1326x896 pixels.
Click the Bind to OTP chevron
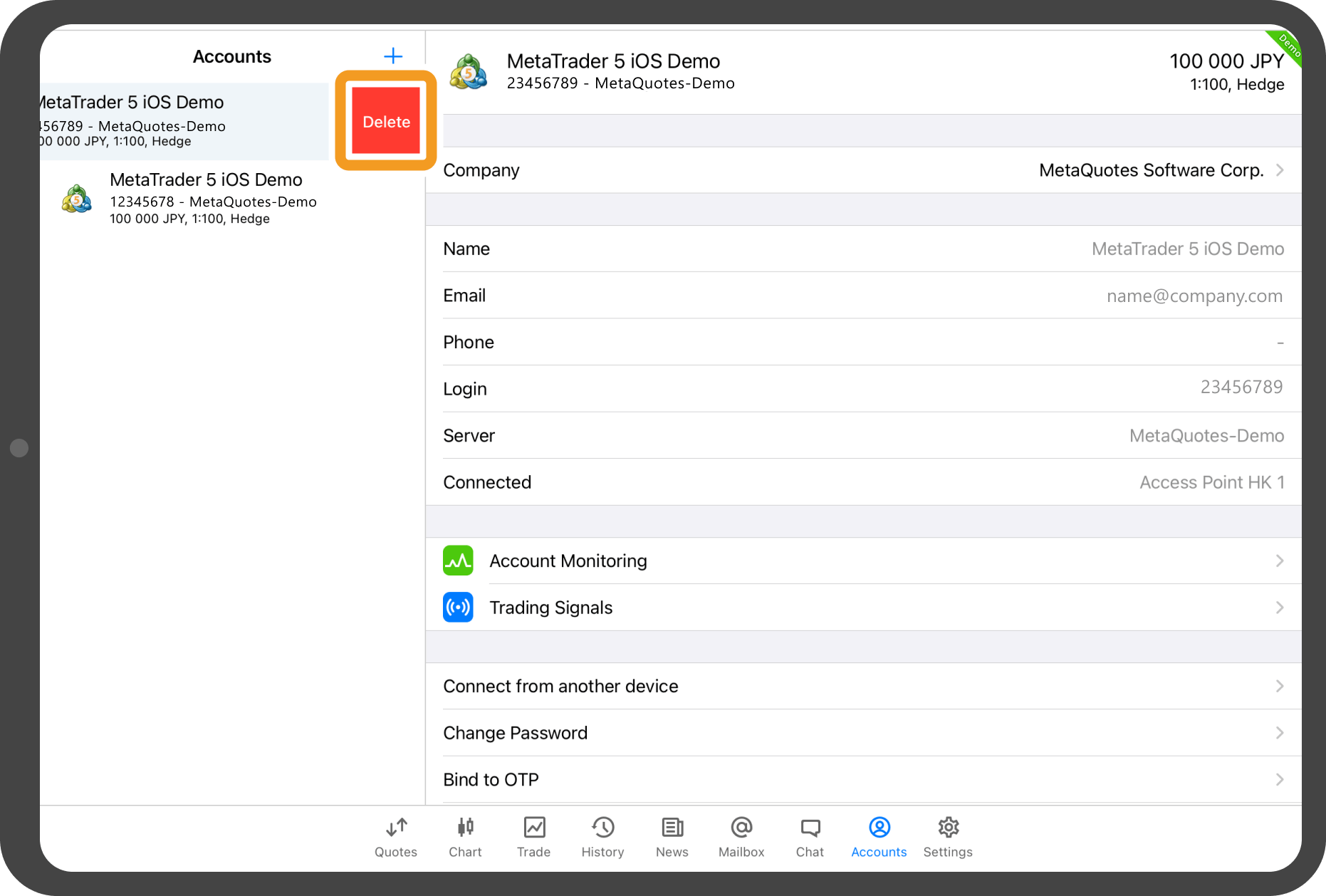1280,780
